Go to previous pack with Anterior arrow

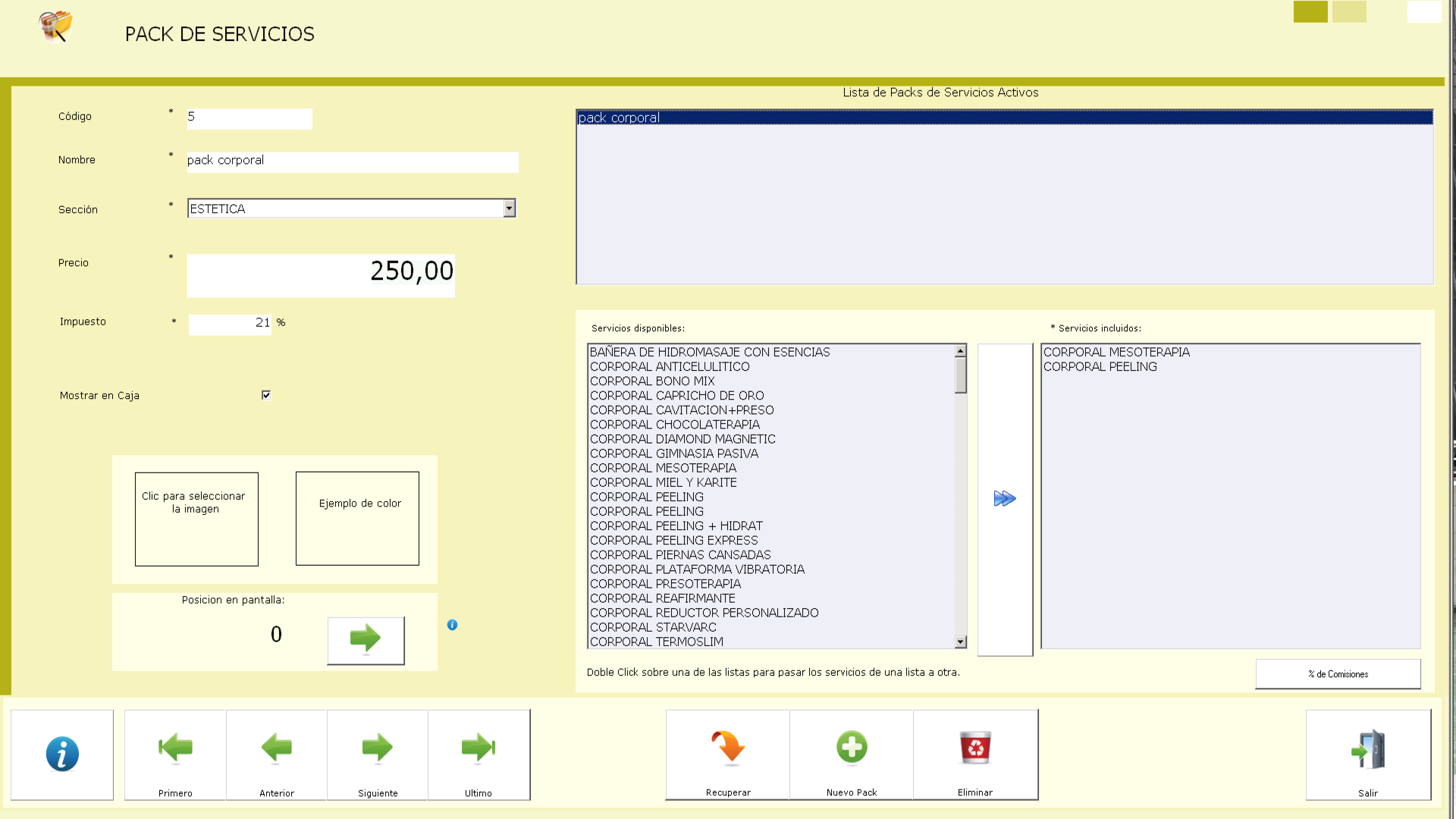tap(277, 748)
